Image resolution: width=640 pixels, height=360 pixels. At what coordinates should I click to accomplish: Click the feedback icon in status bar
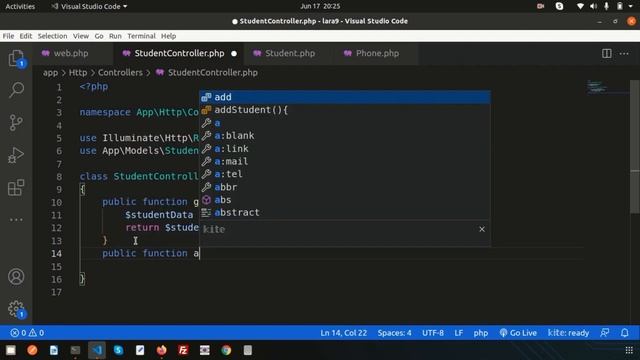coord(604,333)
